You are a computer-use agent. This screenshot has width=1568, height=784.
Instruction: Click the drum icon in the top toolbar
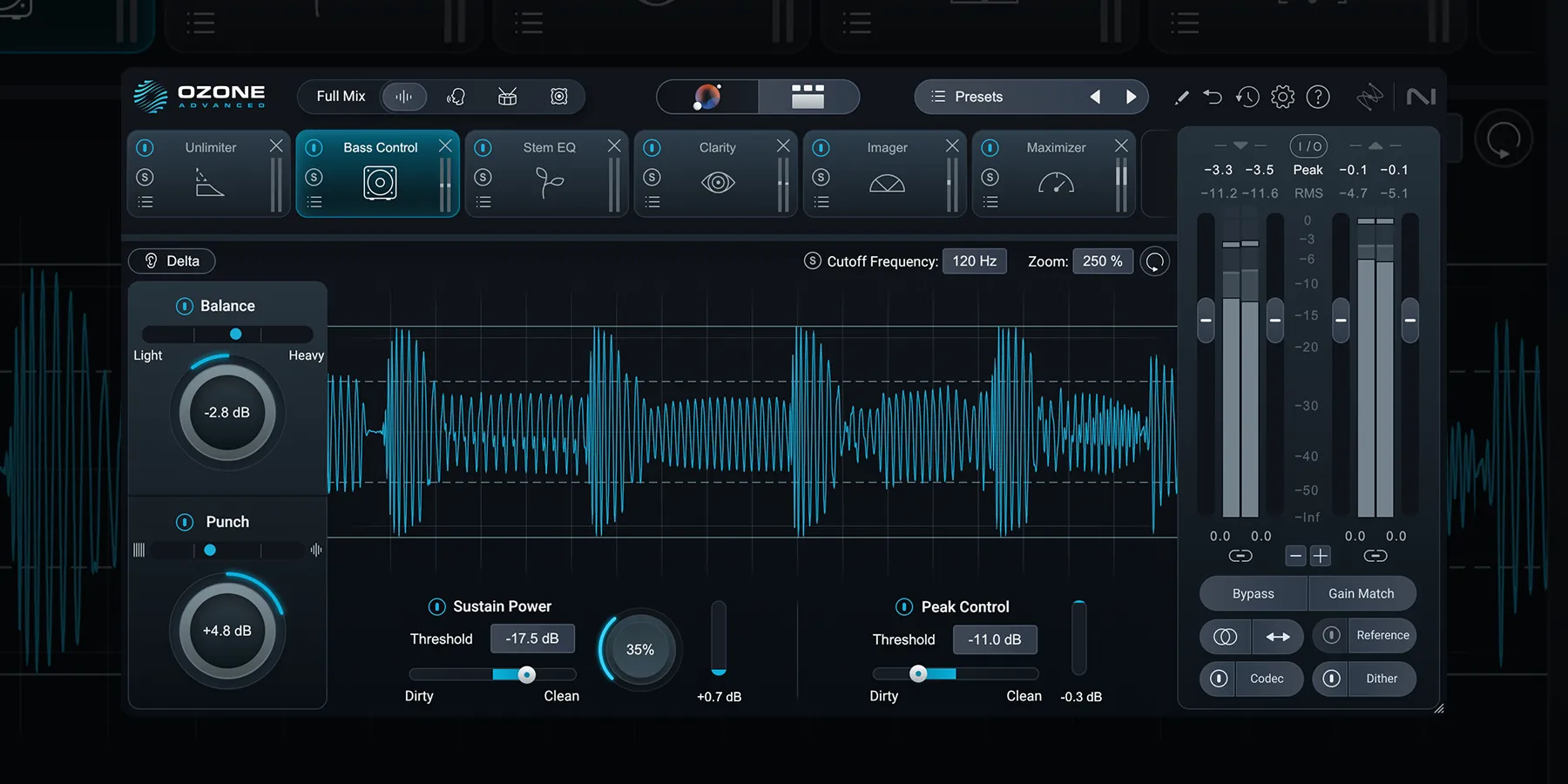[x=507, y=97]
